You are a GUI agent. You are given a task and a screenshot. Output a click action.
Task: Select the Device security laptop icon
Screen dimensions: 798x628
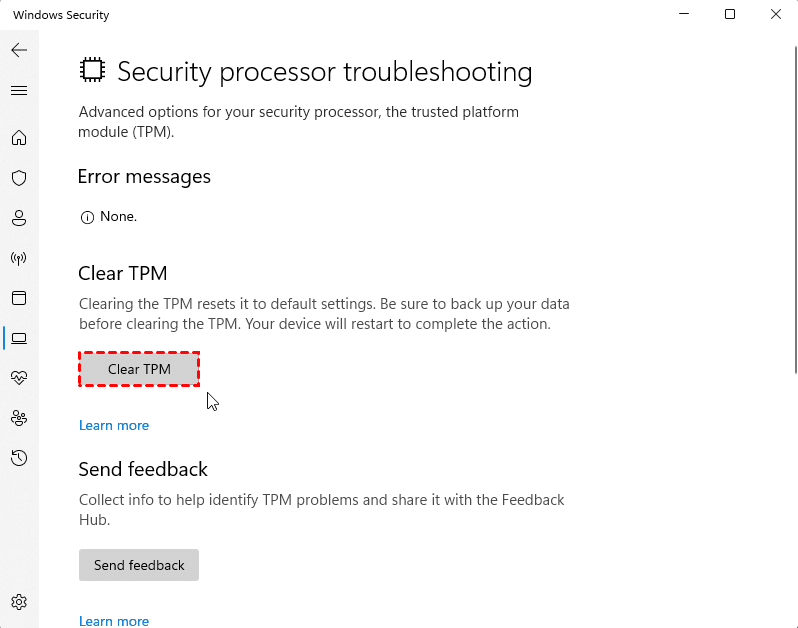click(x=19, y=338)
